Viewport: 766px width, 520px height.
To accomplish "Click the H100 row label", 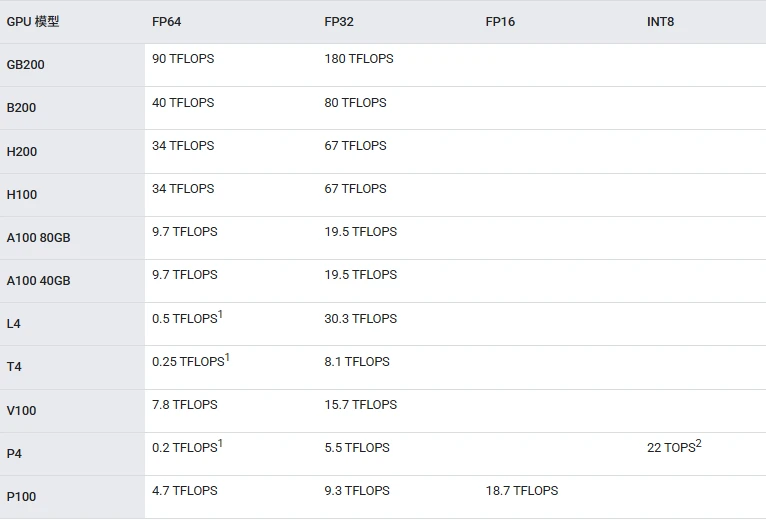I will click(22, 195).
